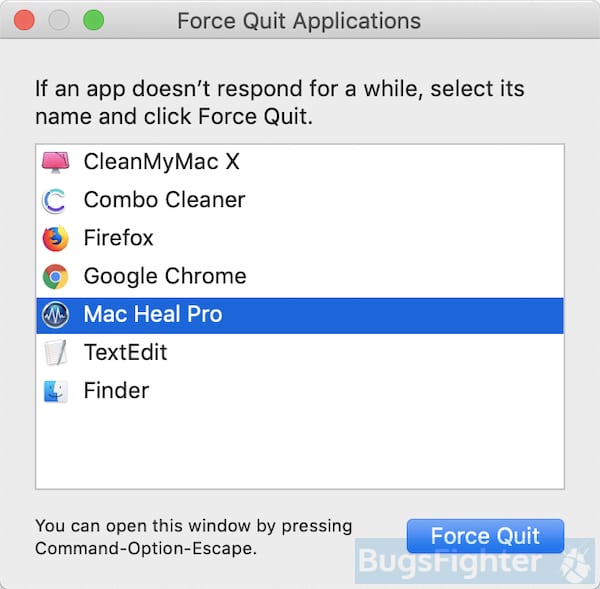Viewport: 600px width, 589px height.
Task: Choose the Combo Cleaner name label
Action: [x=164, y=200]
